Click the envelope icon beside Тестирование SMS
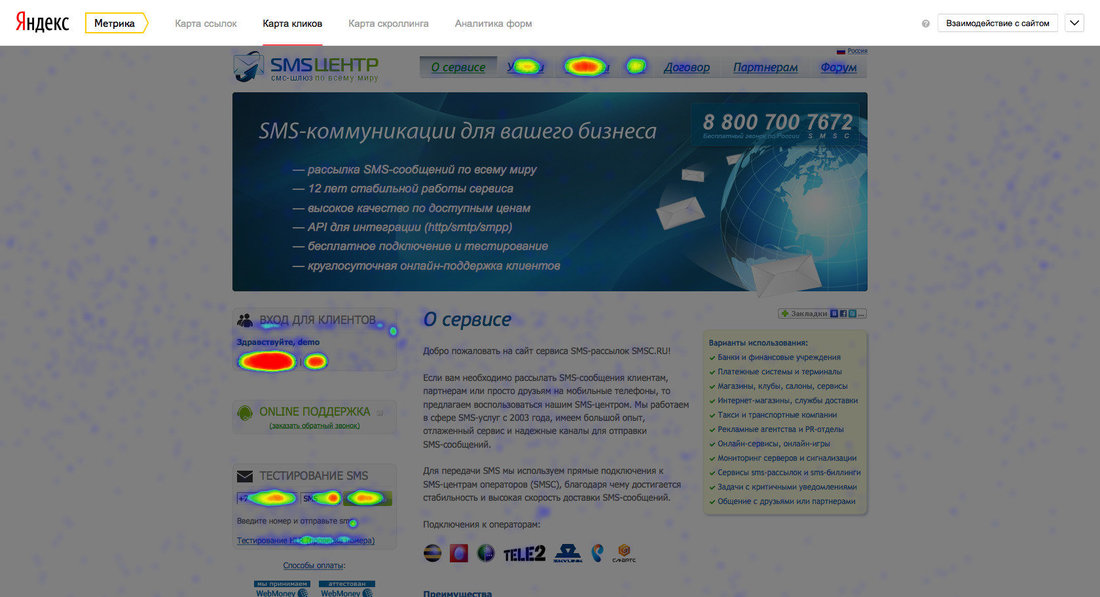The height and width of the screenshot is (597, 1100). coord(245,476)
